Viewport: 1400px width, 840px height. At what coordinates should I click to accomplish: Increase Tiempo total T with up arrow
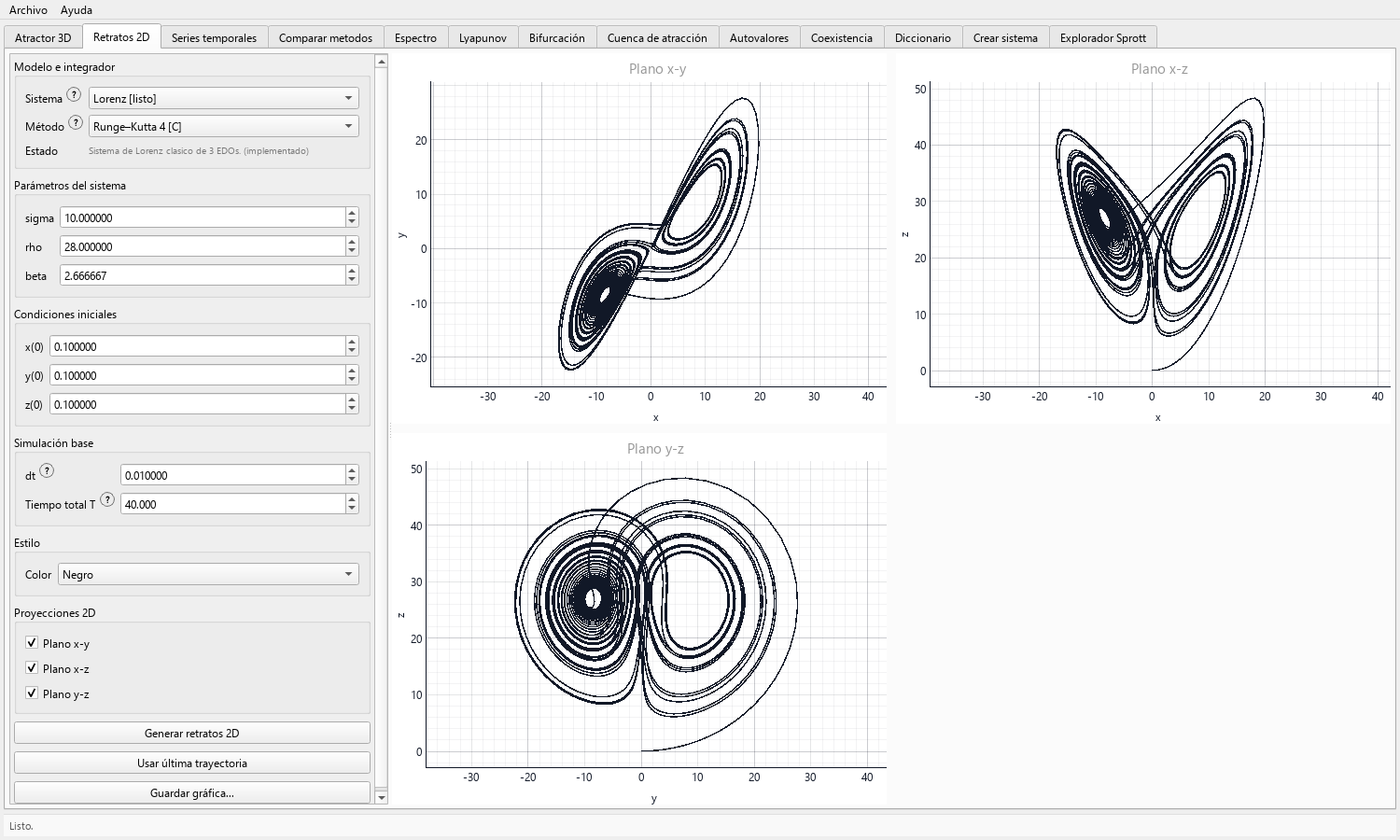coord(352,499)
